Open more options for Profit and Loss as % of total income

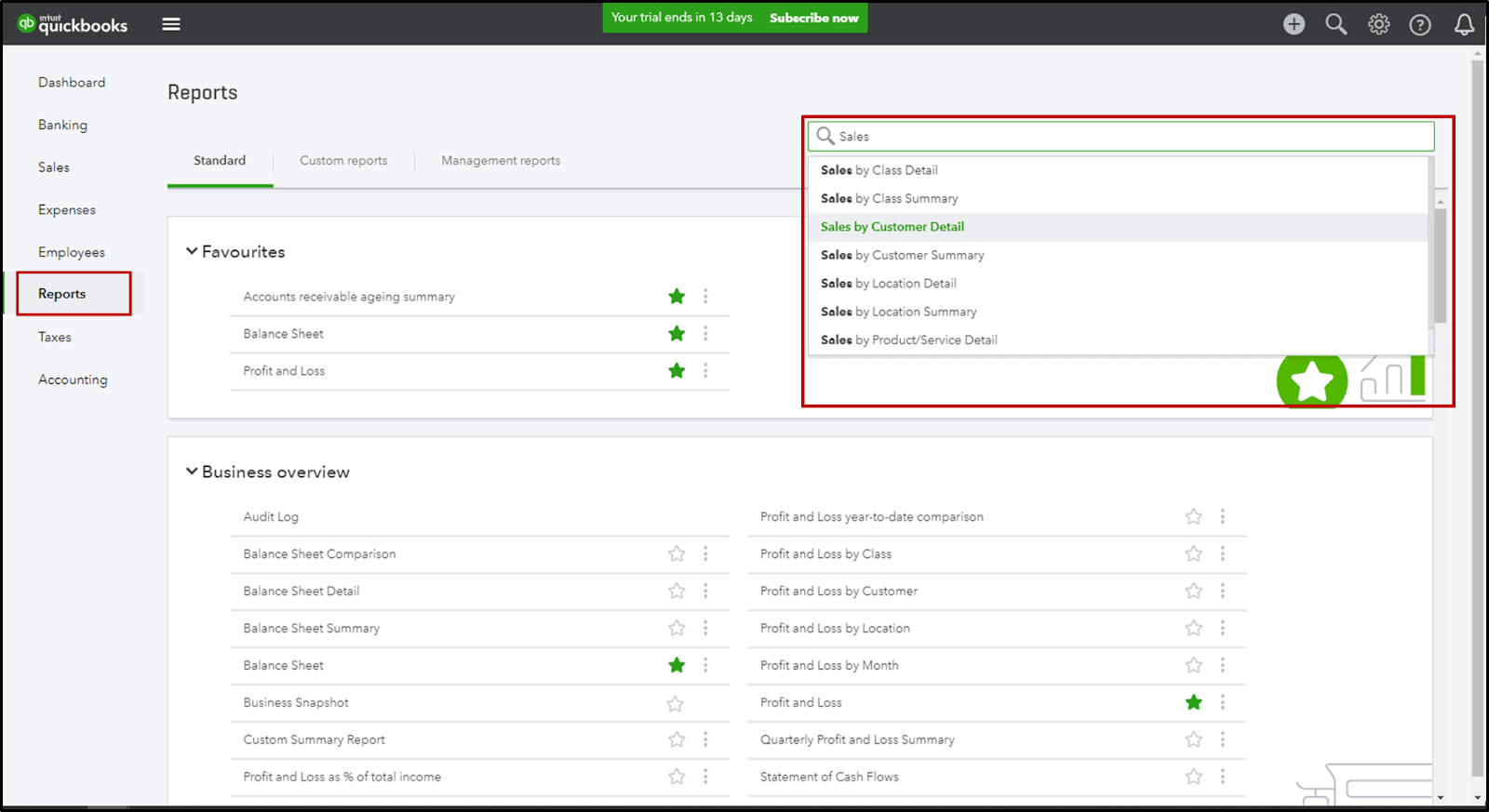[705, 777]
